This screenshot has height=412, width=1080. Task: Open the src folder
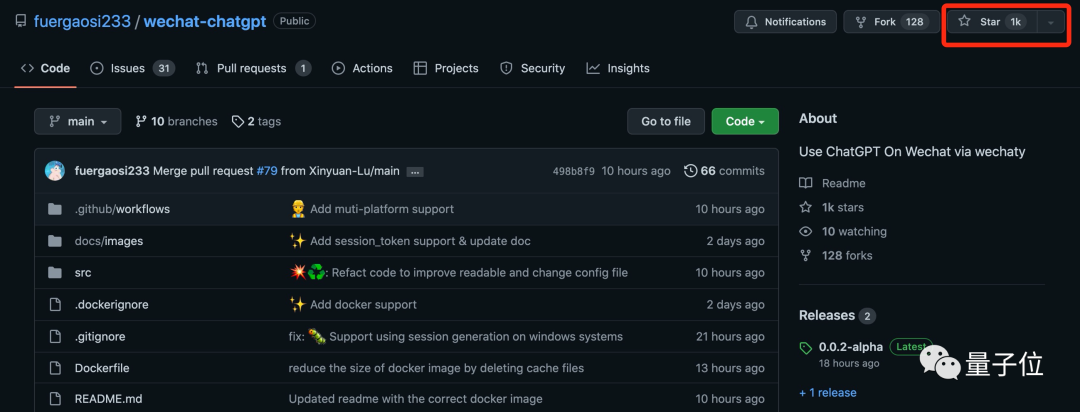coord(83,273)
